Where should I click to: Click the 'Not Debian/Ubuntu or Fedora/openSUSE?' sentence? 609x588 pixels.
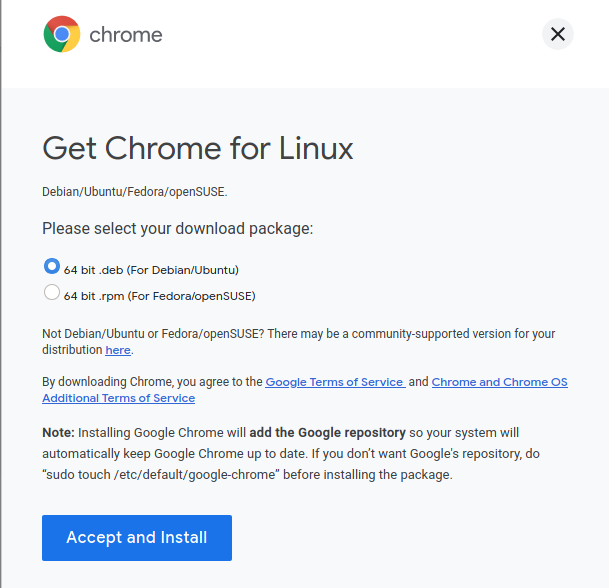pos(153,334)
